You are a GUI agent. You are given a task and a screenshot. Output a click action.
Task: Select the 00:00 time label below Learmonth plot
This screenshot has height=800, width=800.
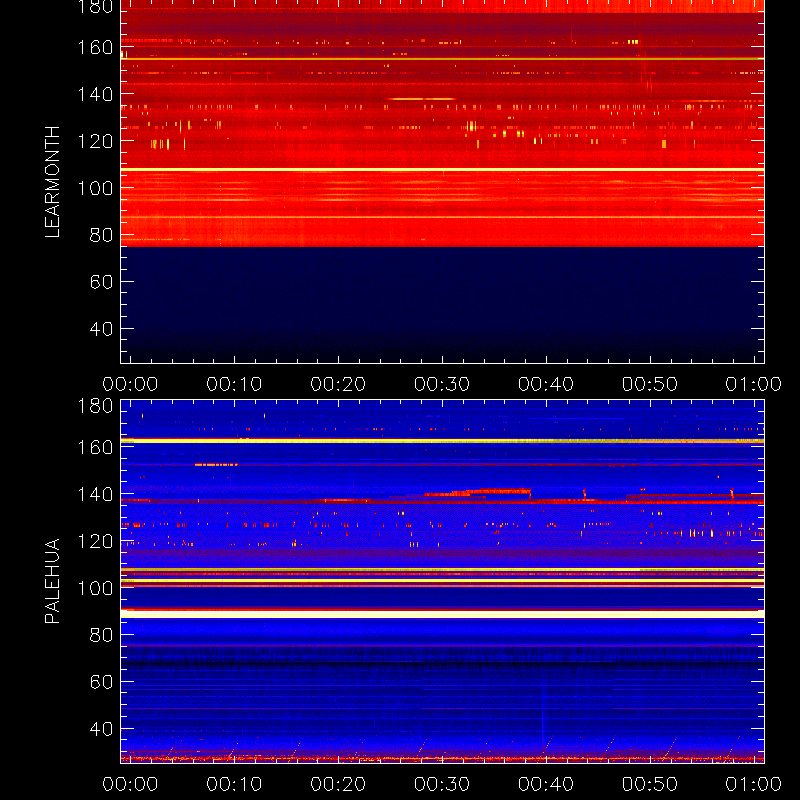click(130, 384)
